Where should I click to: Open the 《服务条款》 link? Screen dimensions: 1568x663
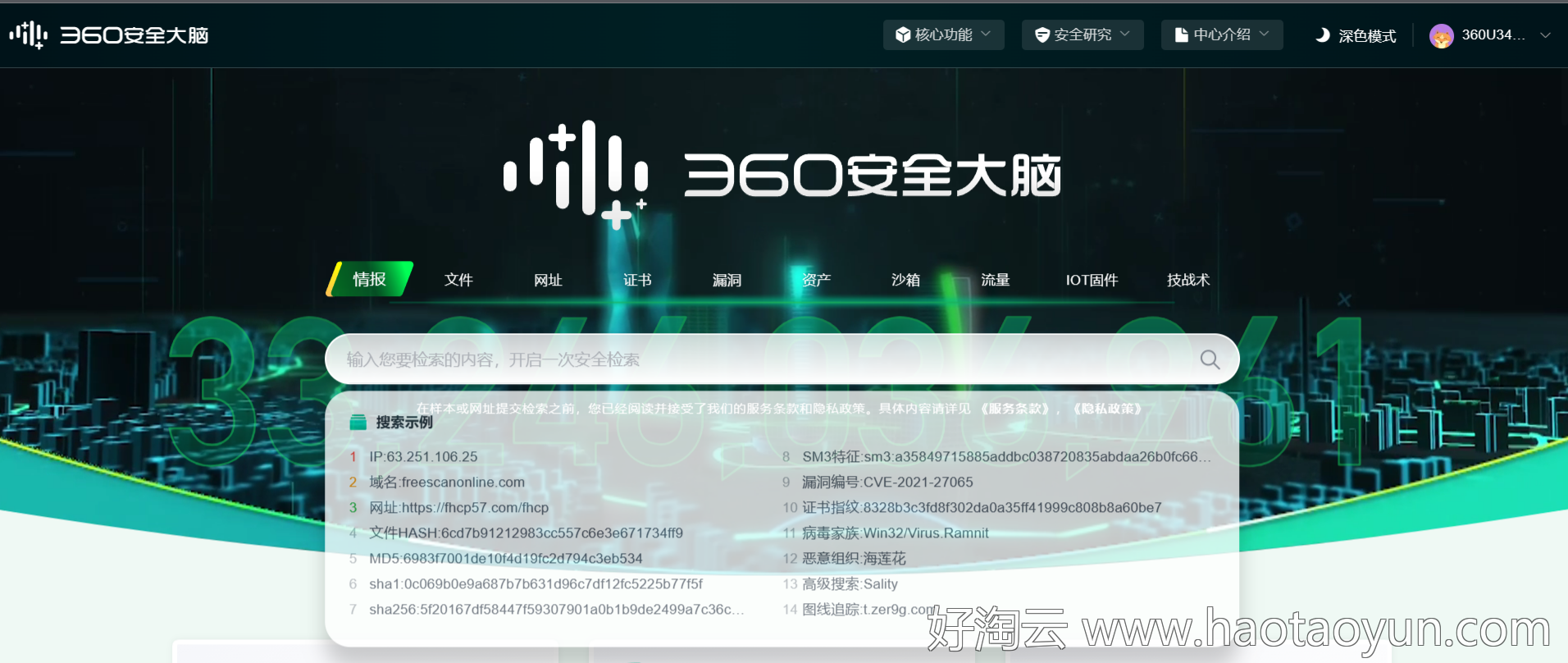1015,409
